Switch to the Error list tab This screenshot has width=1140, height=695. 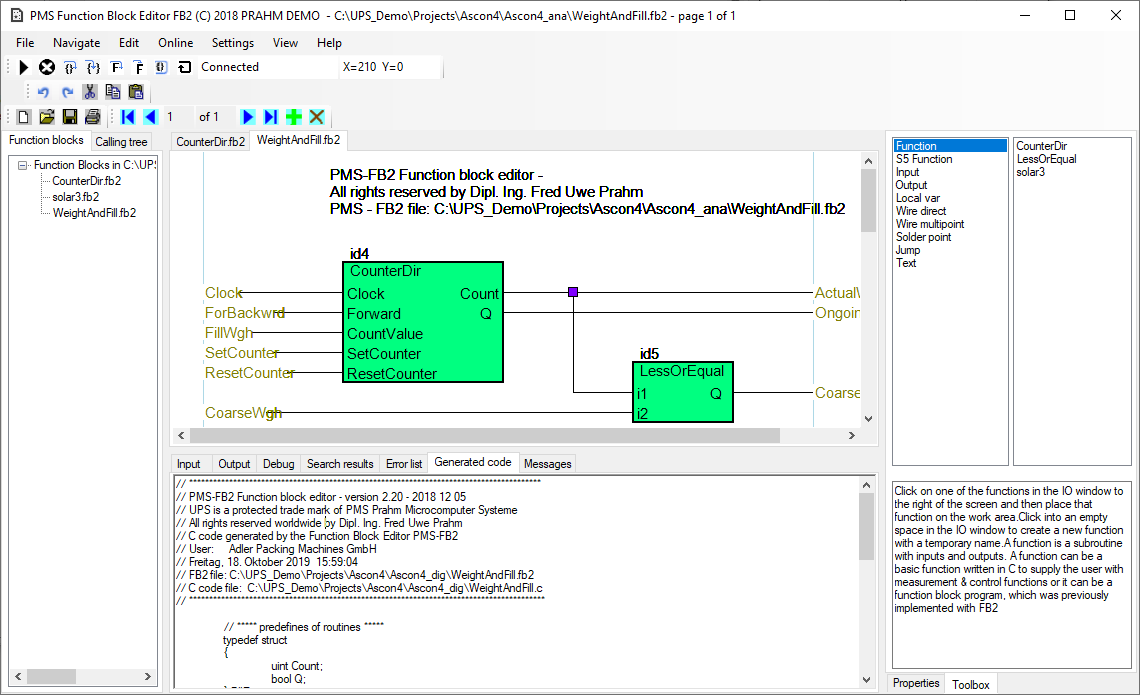[x=403, y=463]
